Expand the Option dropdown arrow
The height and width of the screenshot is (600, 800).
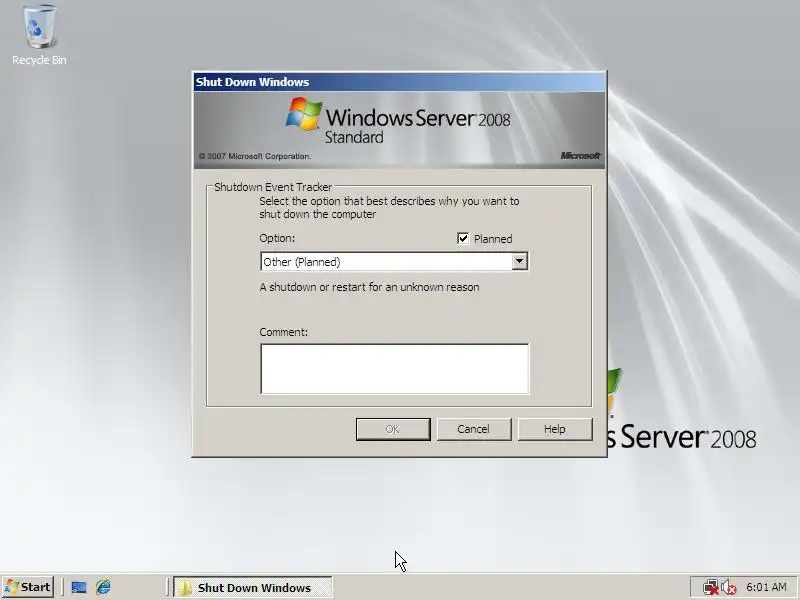coord(519,261)
